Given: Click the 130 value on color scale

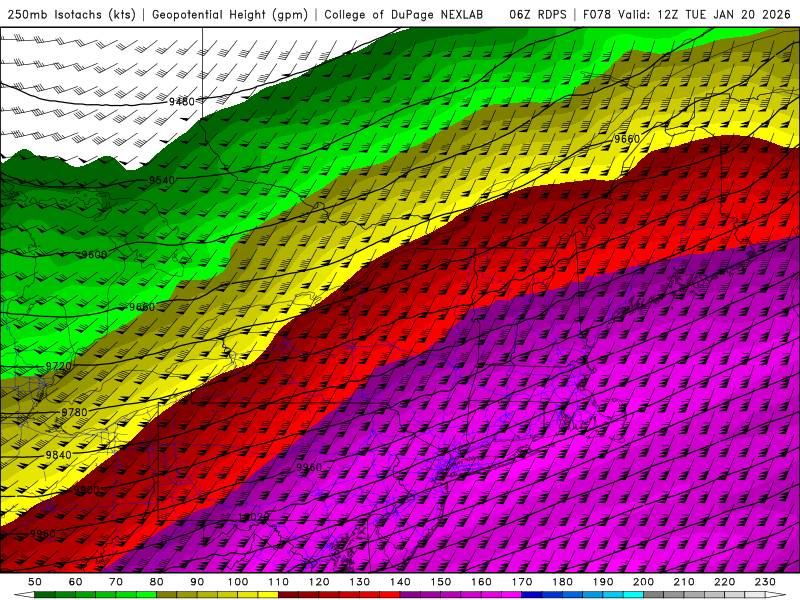Looking at the screenshot, I should point(360,582).
